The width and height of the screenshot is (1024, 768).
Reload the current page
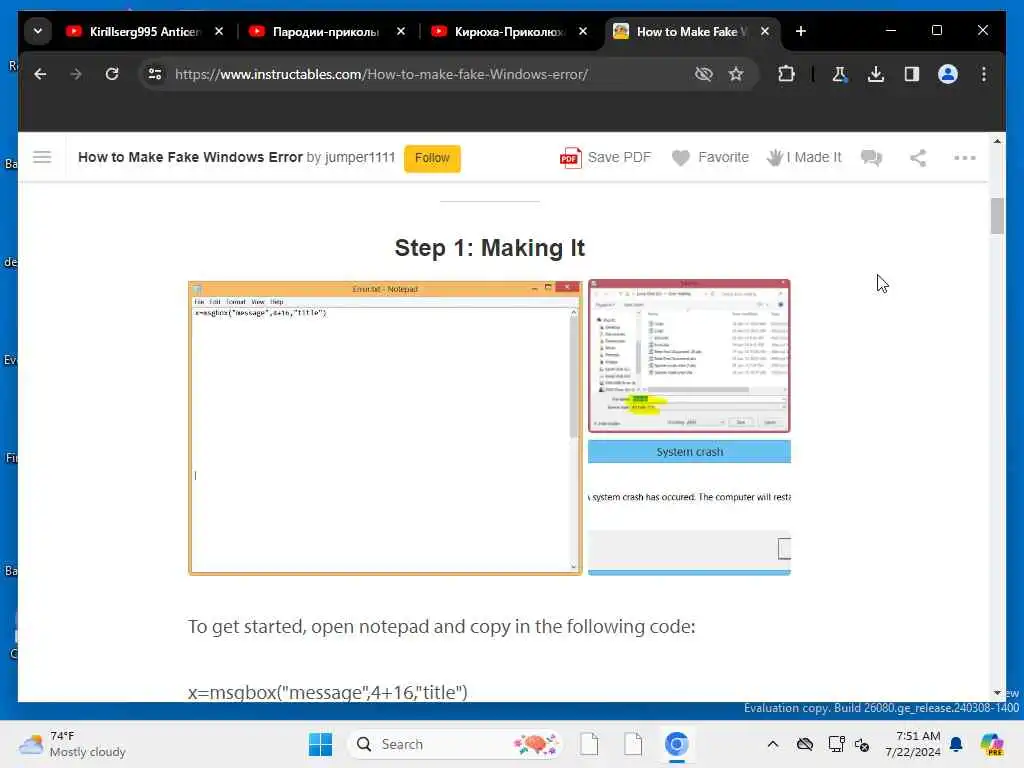tap(112, 74)
